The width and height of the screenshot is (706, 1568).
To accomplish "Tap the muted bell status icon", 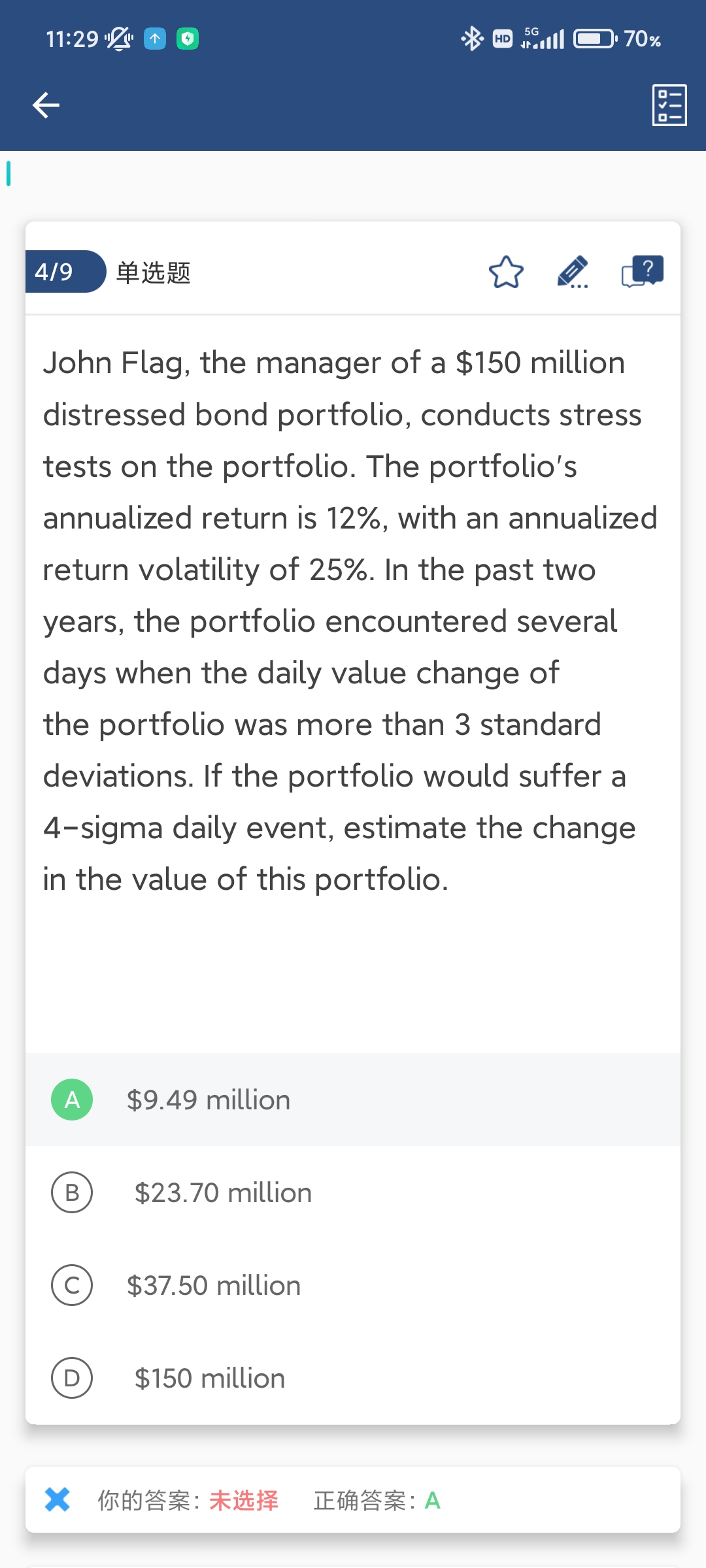I will tap(119, 39).
